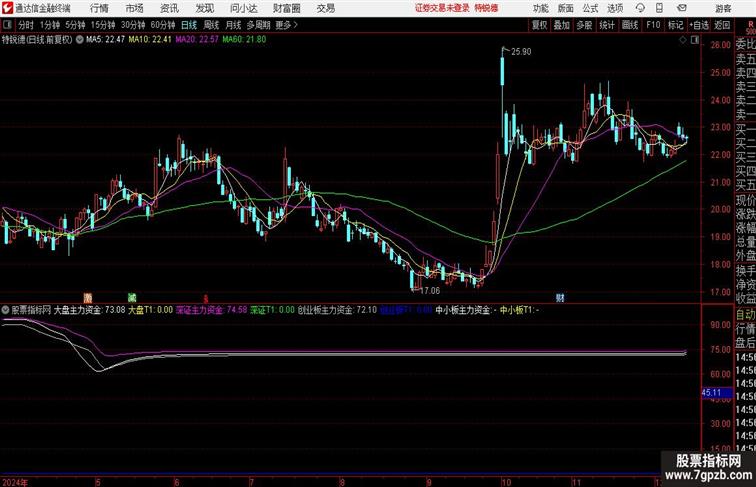Viewport: 756px width, 487px height.
Task: Open the mail envelope icon
Action: (x=682, y=8)
